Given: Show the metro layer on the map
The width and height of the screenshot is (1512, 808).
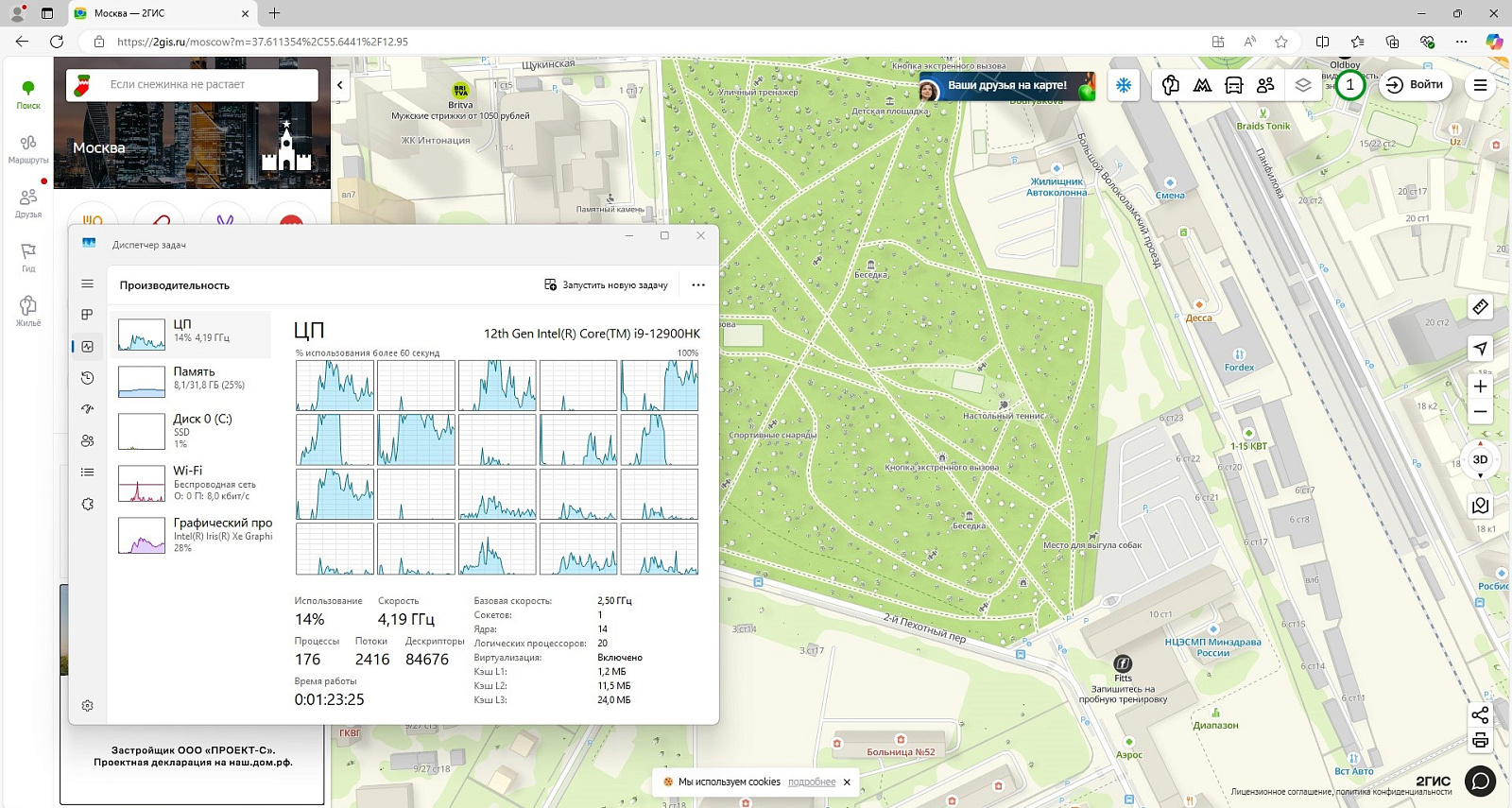Looking at the screenshot, I should point(1202,85).
